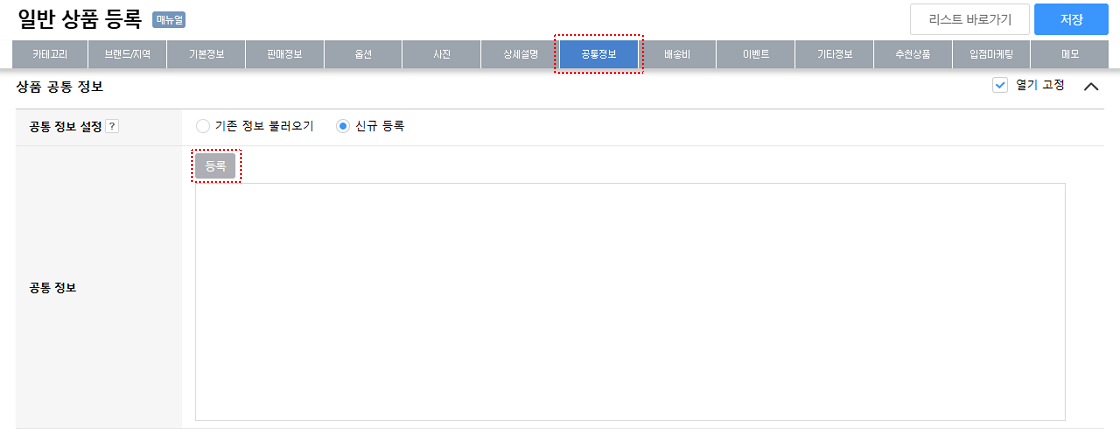
Task: Save with the blue 저장 button
Action: pos(1071,20)
